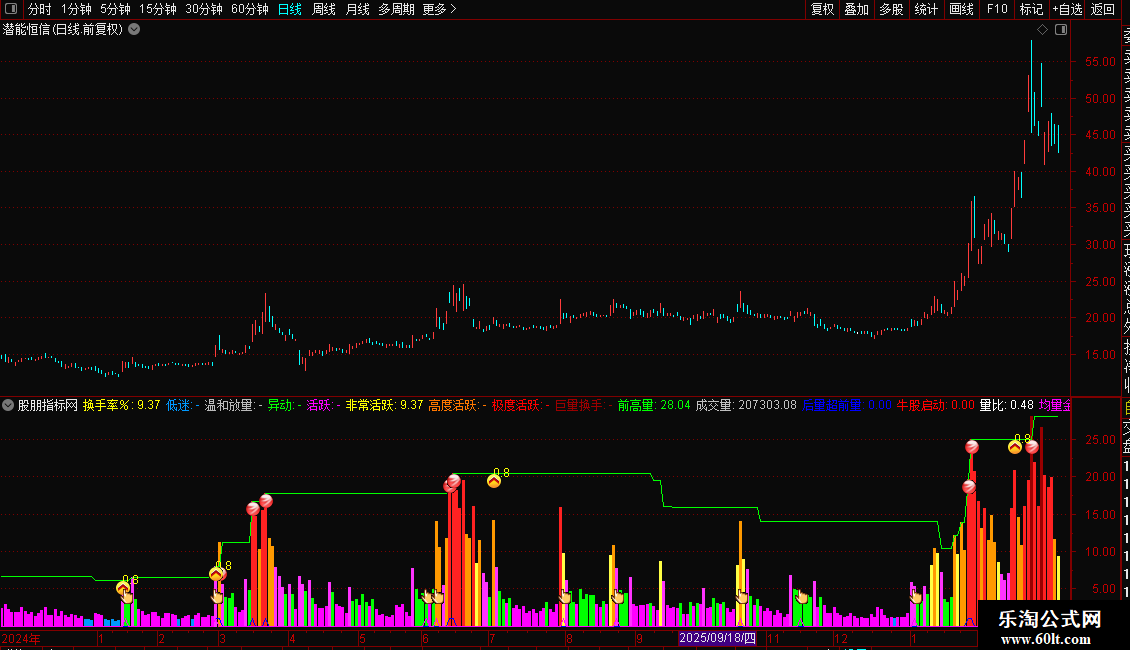This screenshot has width=1130, height=650.
Task: Click the 统计 statistics button
Action: click(926, 9)
